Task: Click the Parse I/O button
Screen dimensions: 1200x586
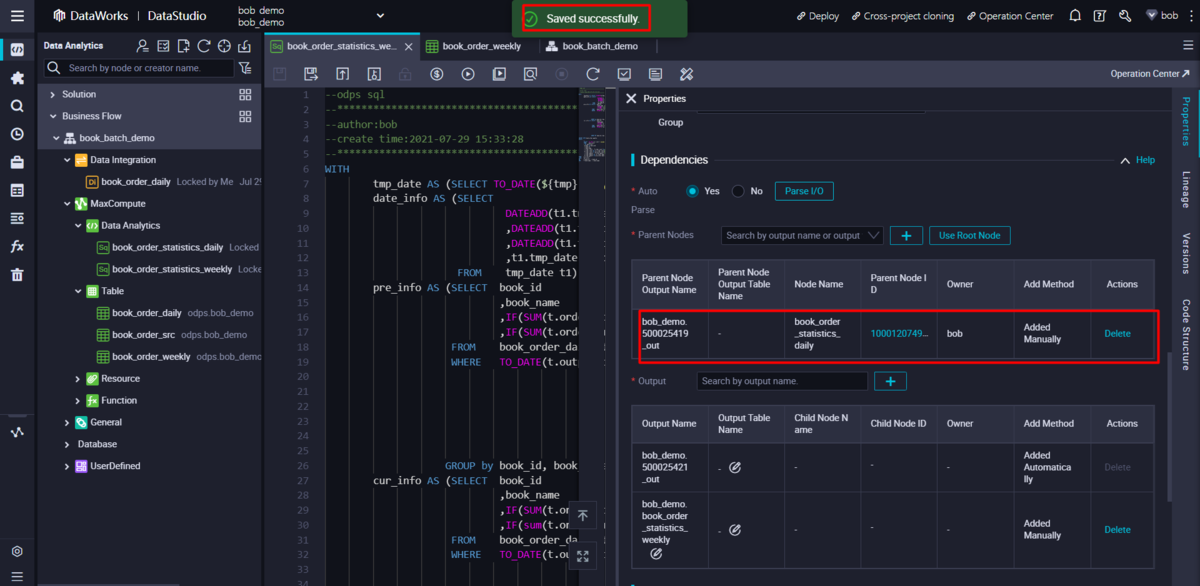Action: 804,191
